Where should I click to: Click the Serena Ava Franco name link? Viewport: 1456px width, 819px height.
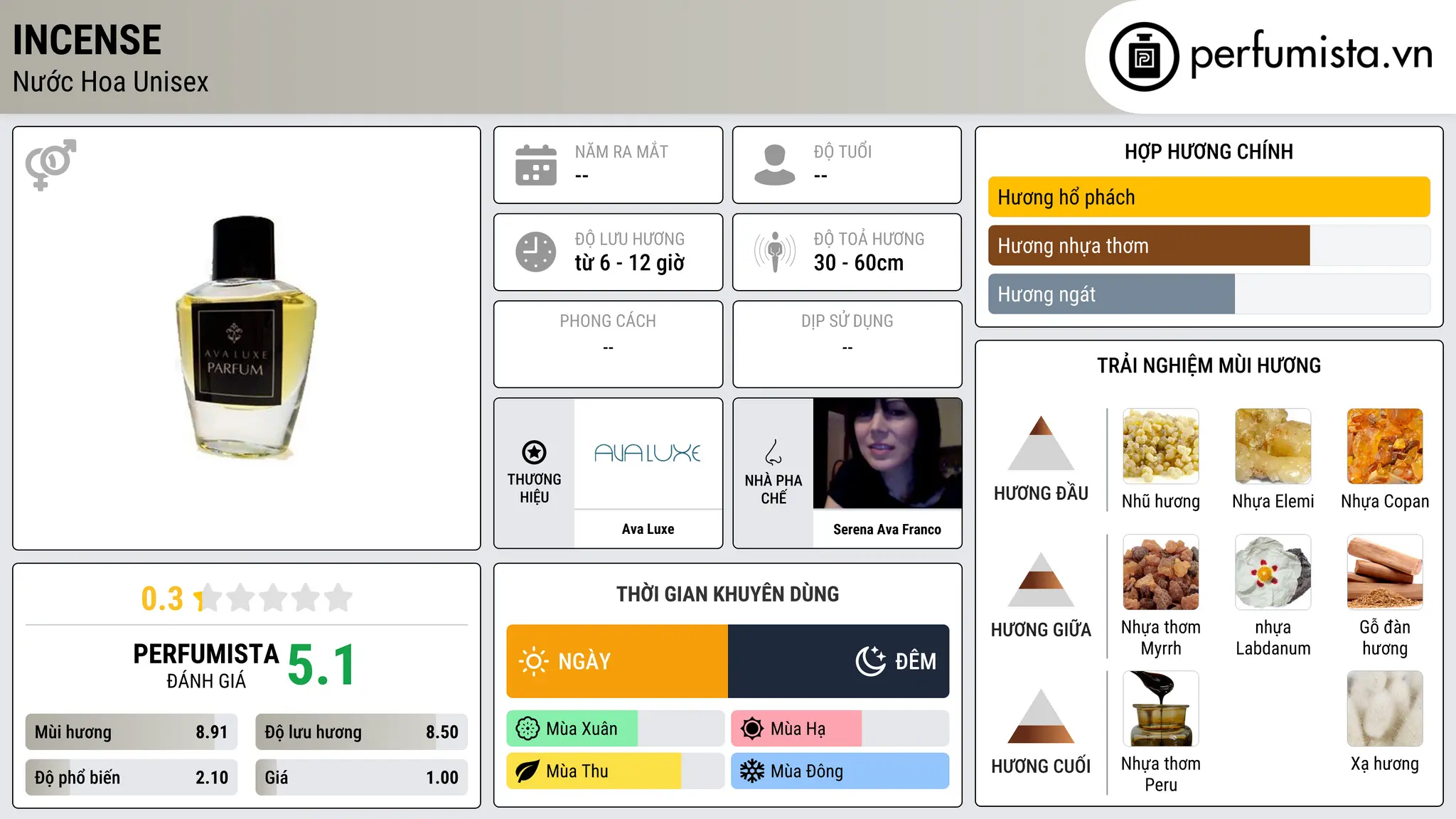click(x=887, y=529)
